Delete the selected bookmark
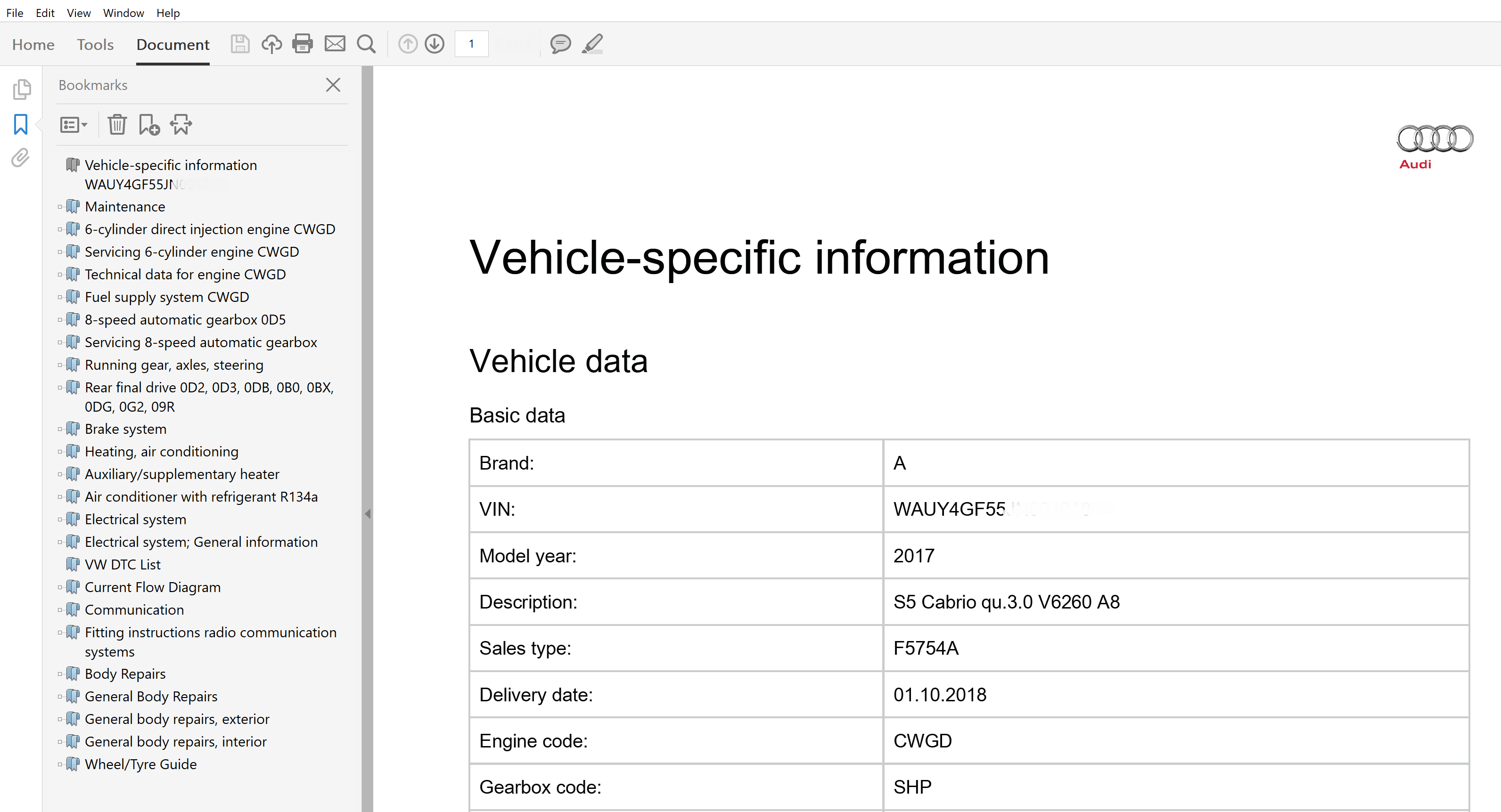1501x812 pixels. coord(117,124)
